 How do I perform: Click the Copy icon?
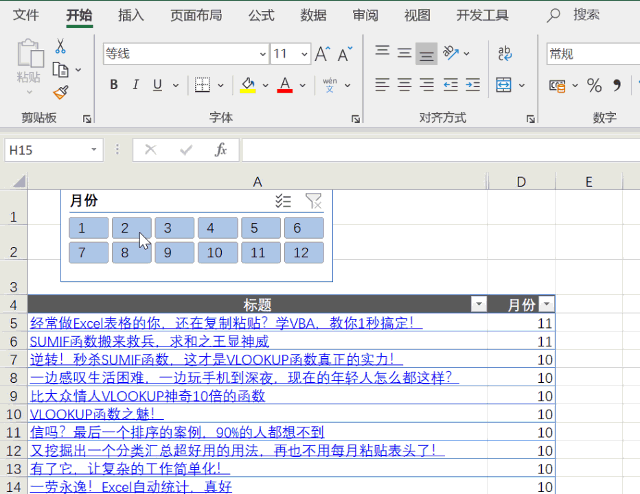click(60, 70)
